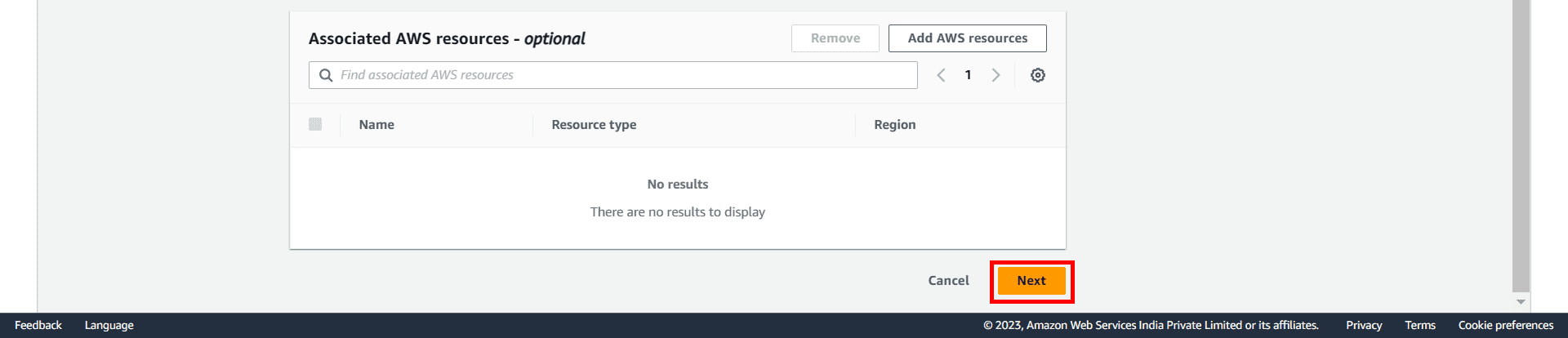Click the search magnifier icon
This screenshot has height=338, width=1568.
pyautogui.click(x=326, y=75)
